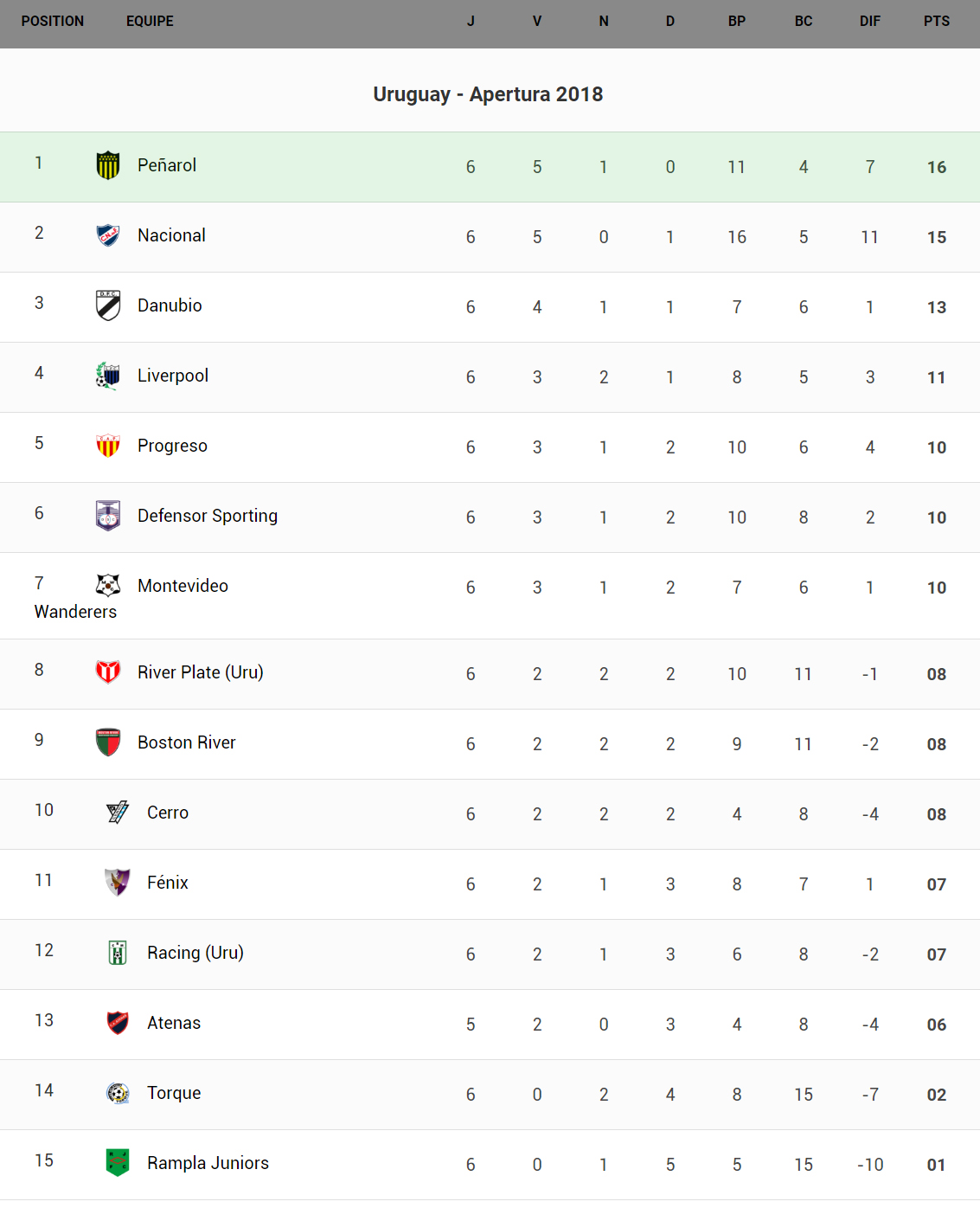Click the Peñarol club crest icon
This screenshot has width=980, height=1208.
108,165
